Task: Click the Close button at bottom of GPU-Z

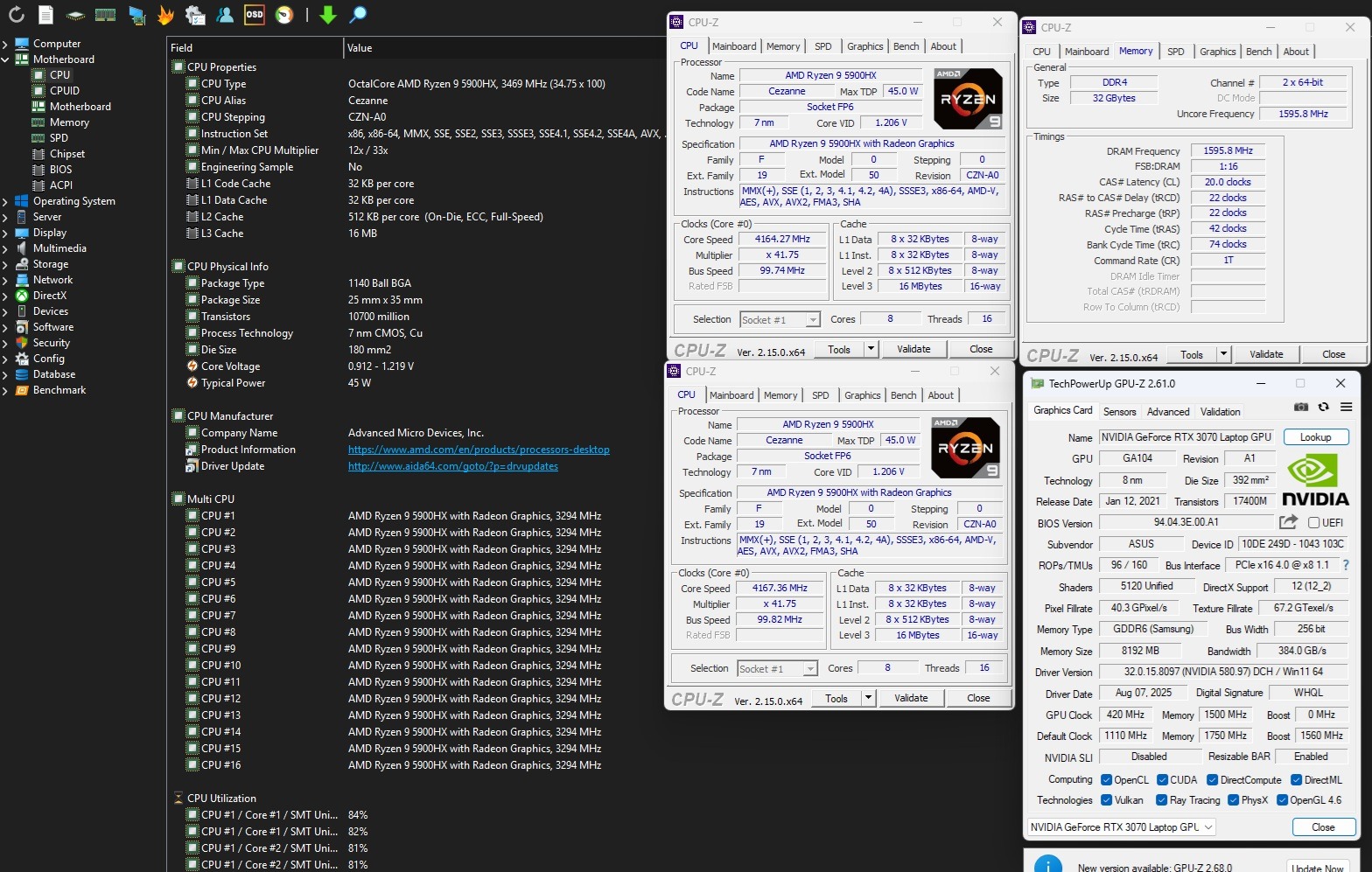Action: point(1323,827)
